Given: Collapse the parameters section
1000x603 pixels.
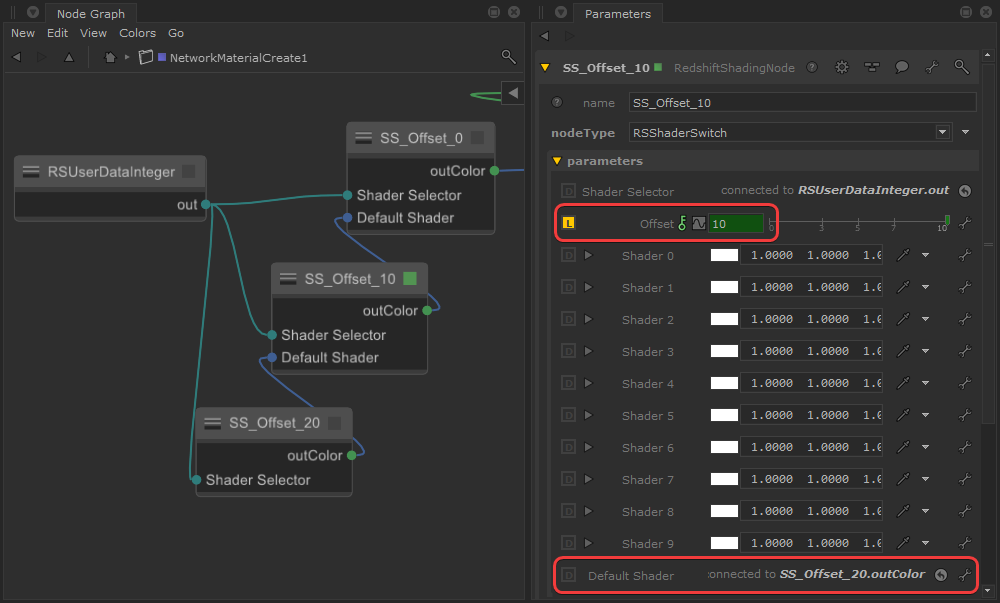Looking at the screenshot, I should click(x=557, y=161).
